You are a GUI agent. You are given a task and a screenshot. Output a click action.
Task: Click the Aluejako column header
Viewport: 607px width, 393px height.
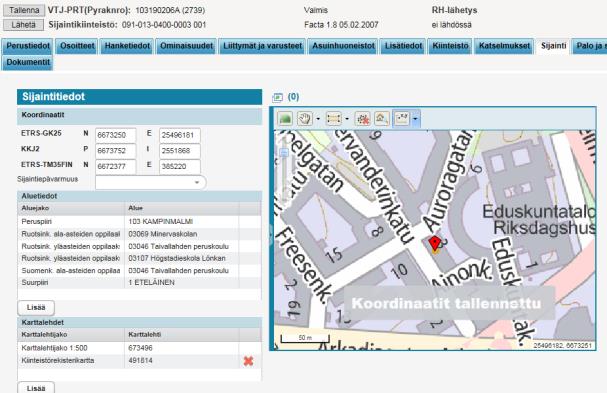(x=71, y=208)
